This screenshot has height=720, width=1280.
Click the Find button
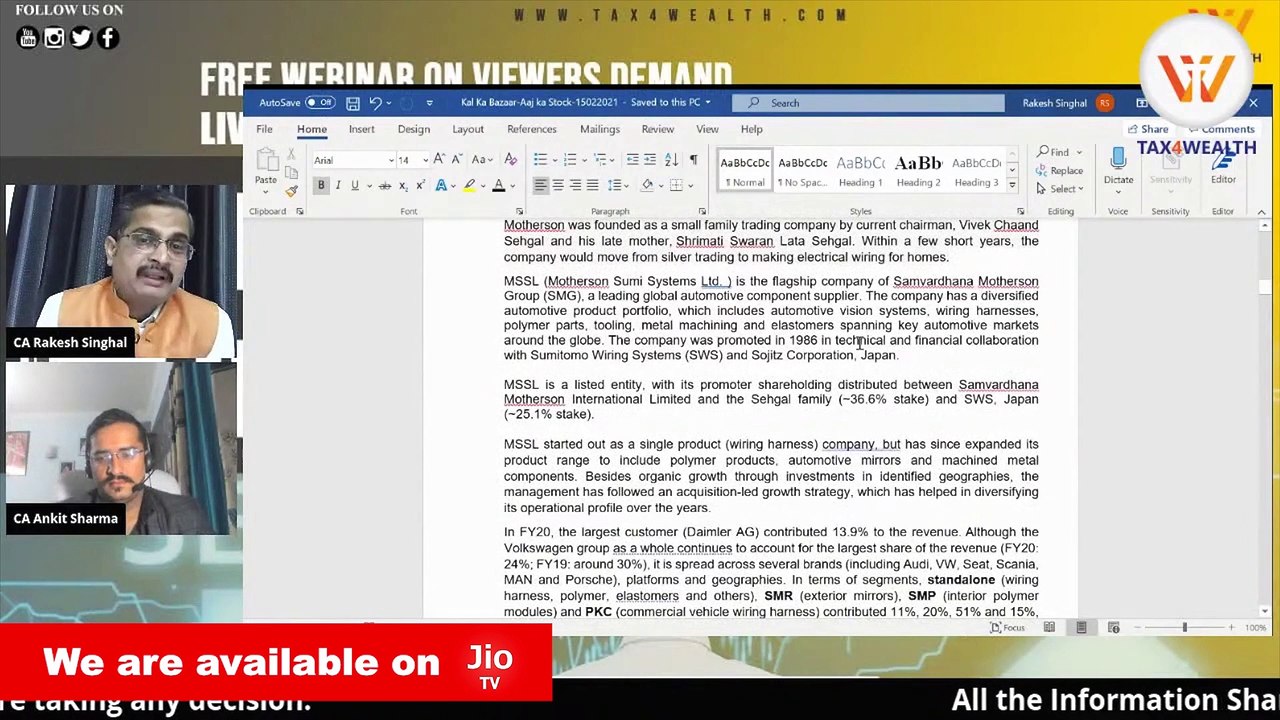pyautogui.click(x=1055, y=152)
